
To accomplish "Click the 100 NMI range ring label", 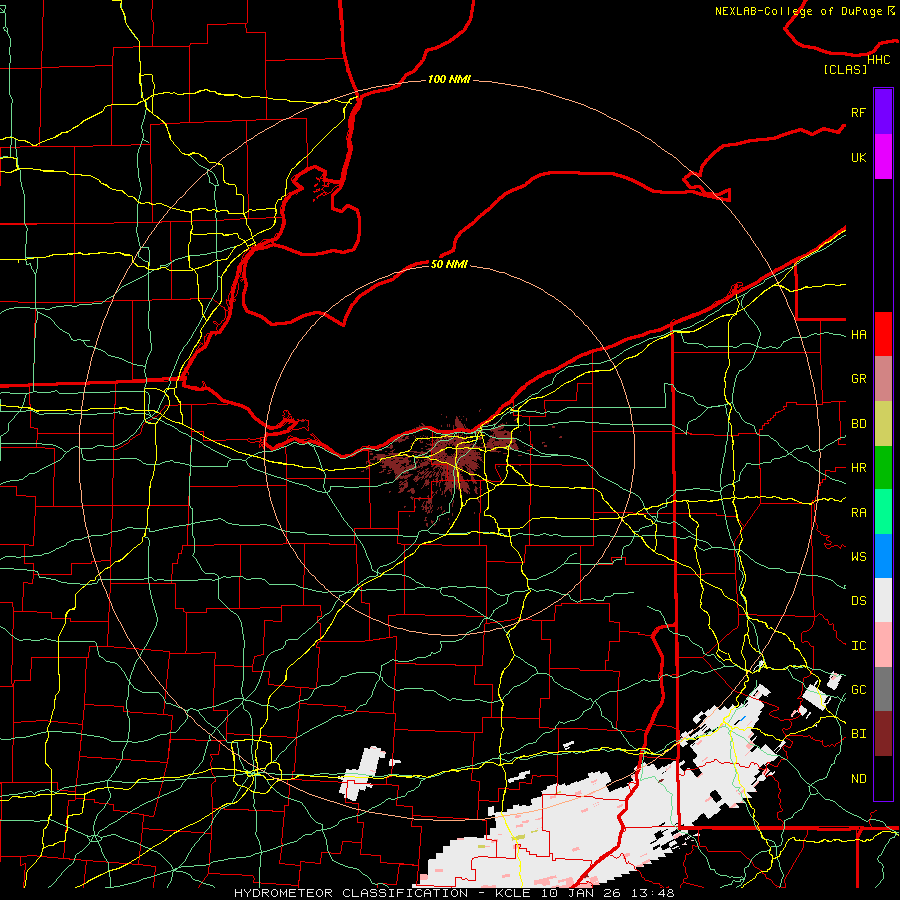I will (449, 79).
